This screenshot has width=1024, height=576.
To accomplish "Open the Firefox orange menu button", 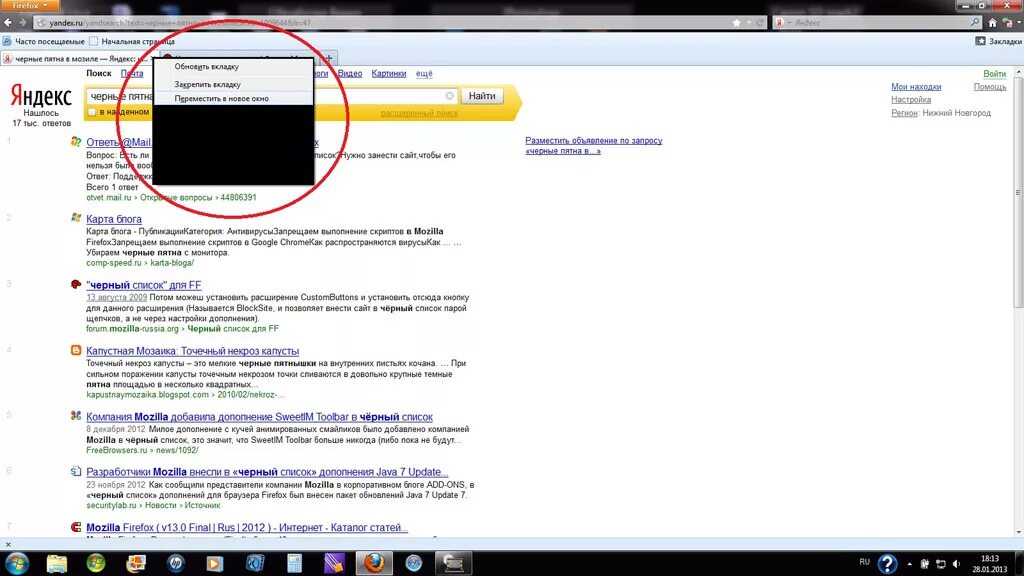I will pyautogui.click(x=29, y=5).
